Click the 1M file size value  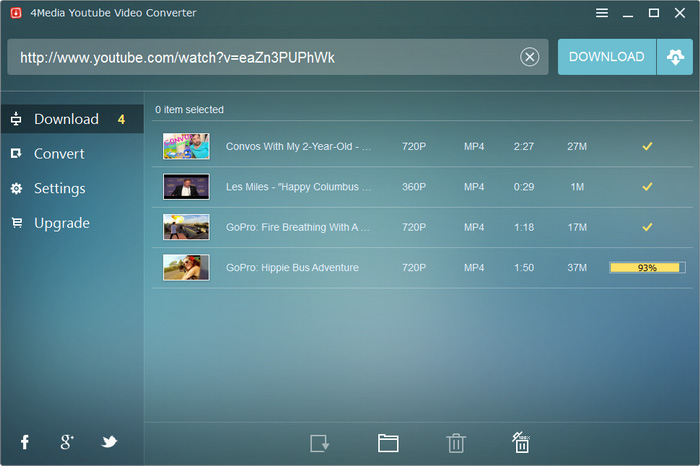pos(577,187)
